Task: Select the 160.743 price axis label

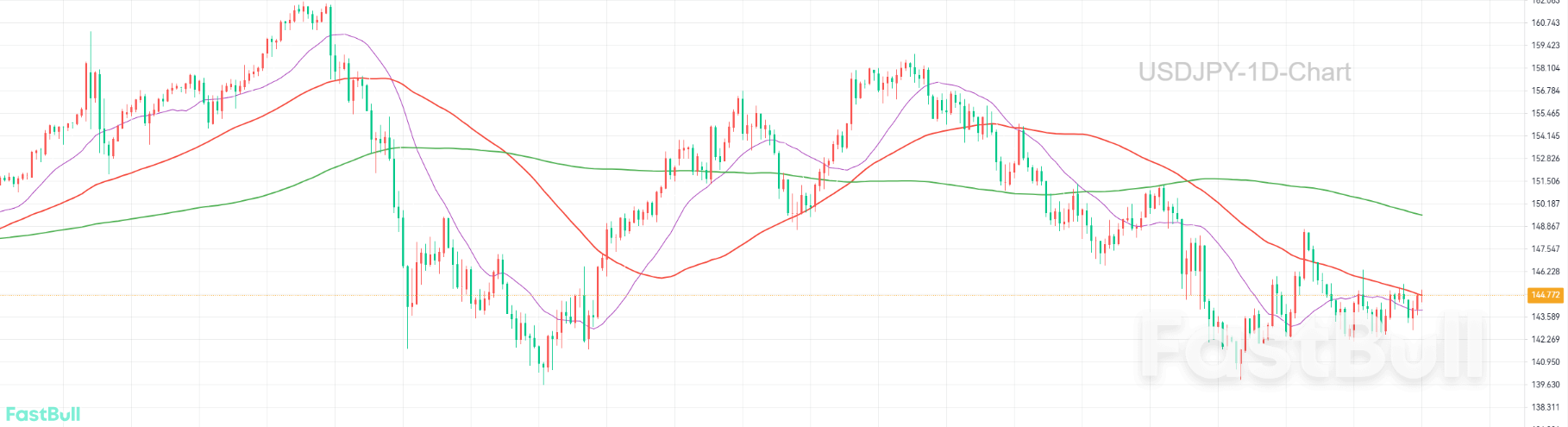Action: point(1545,23)
